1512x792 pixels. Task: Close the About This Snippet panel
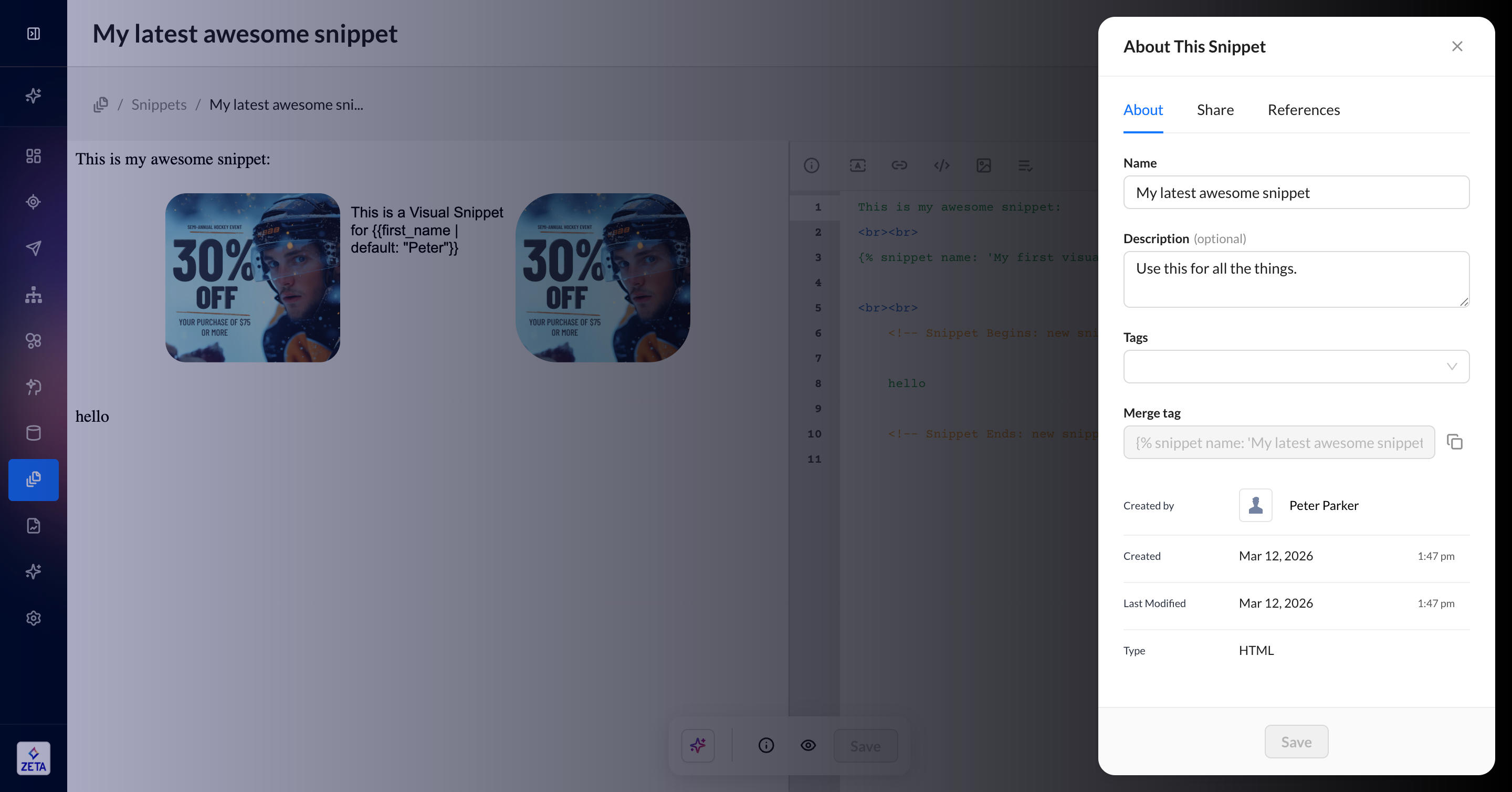[1457, 46]
